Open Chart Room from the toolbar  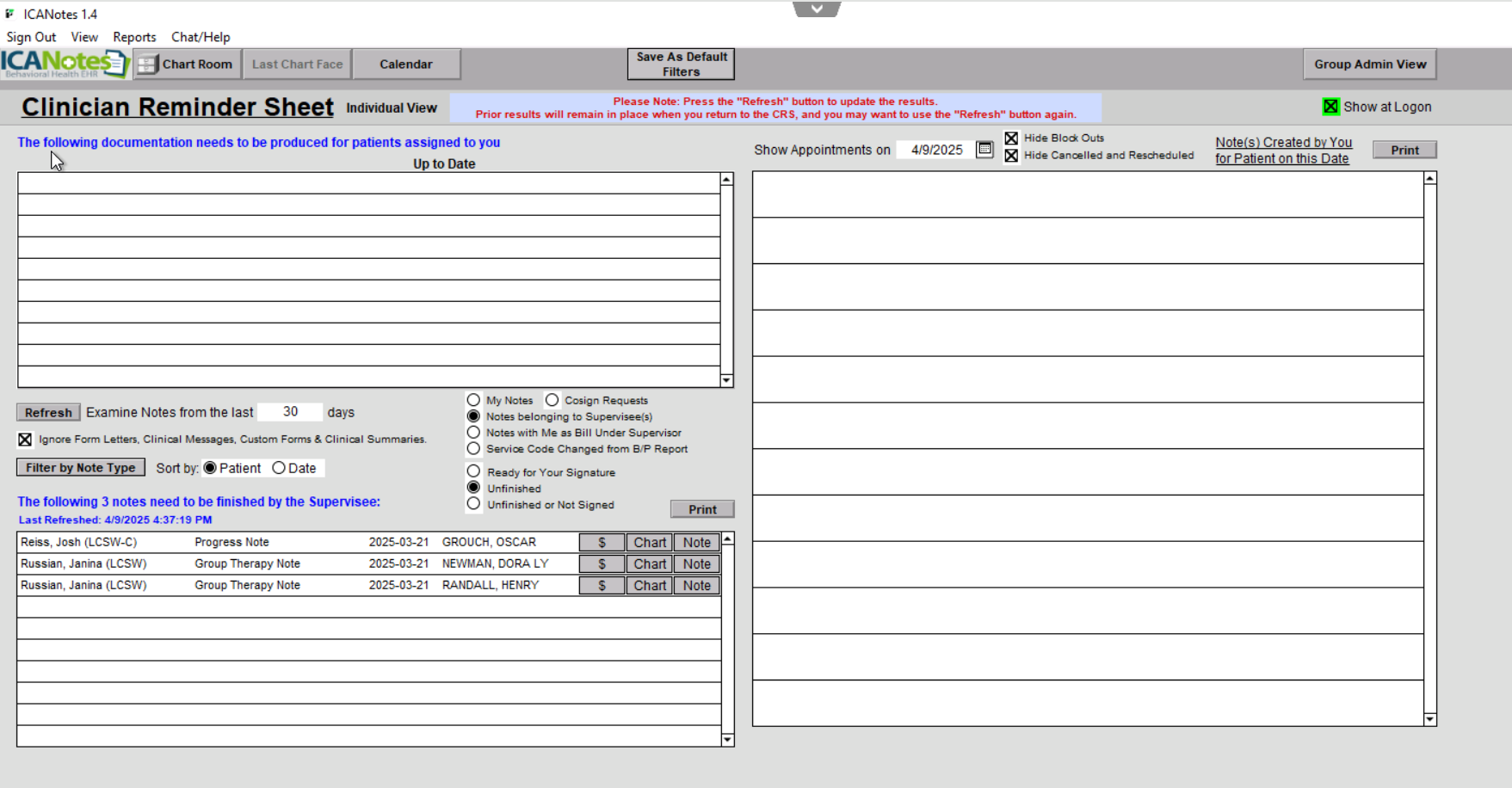pos(187,65)
